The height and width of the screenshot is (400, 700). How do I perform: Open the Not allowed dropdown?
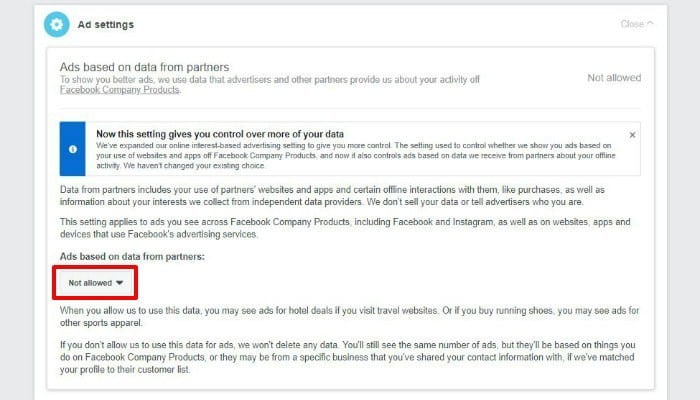tap(95, 283)
